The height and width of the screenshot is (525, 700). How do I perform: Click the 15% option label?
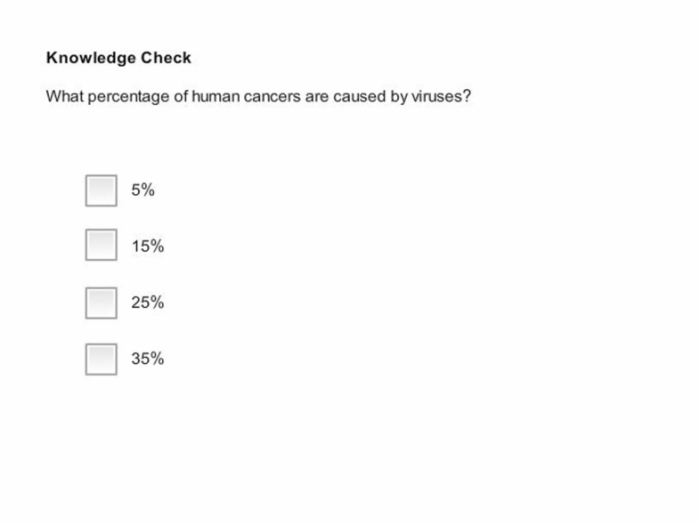pyautogui.click(x=148, y=246)
